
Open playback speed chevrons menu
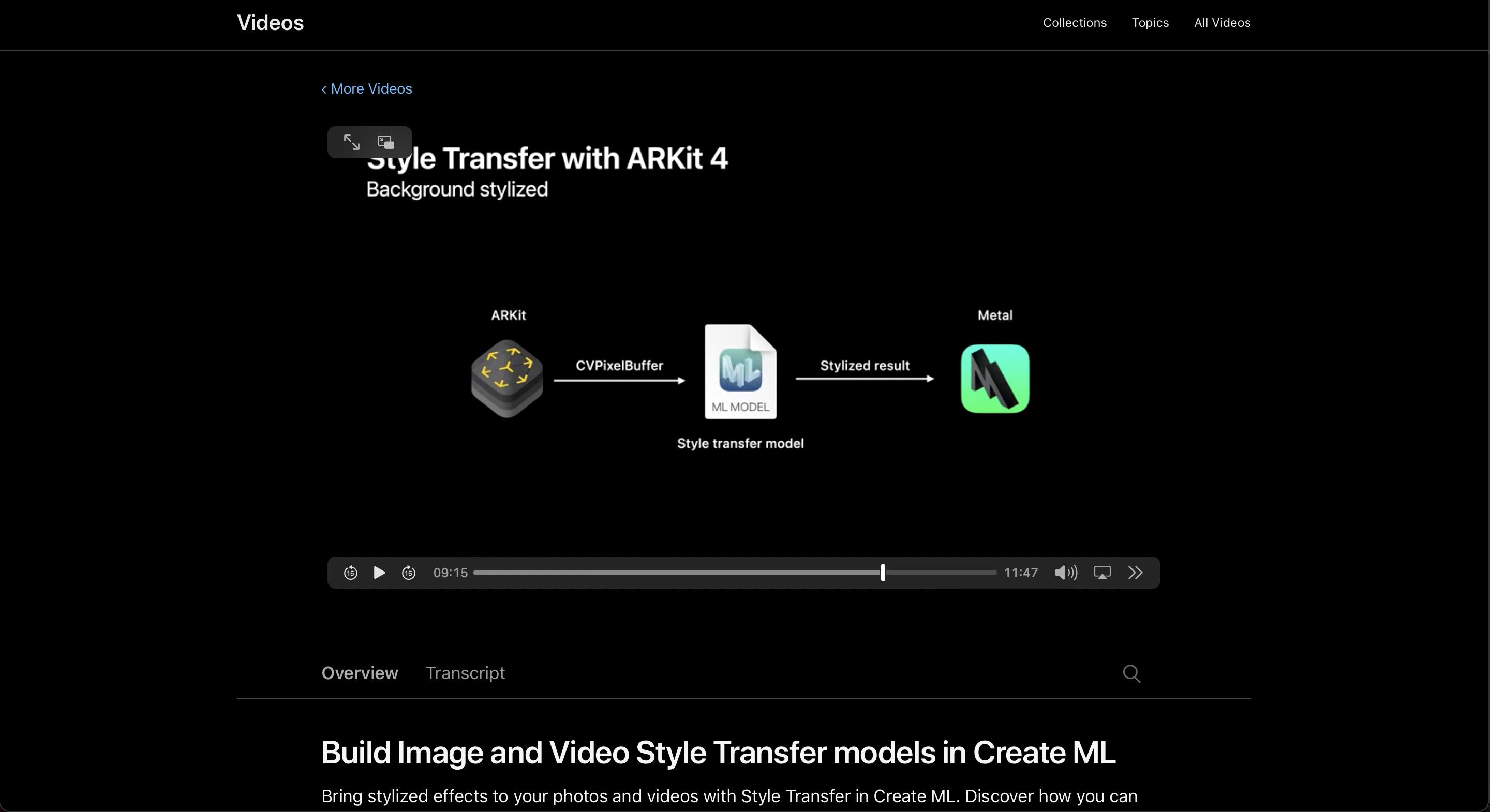1136,573
